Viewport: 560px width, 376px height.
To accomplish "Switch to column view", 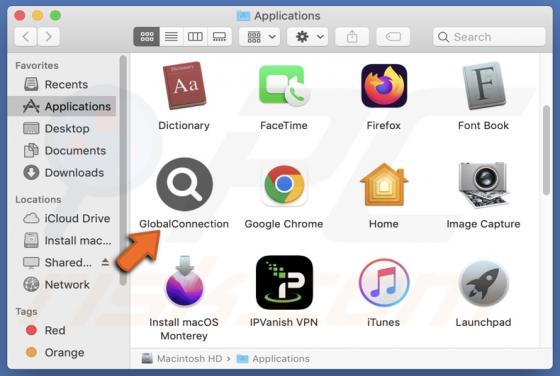I will click(195, 36).
